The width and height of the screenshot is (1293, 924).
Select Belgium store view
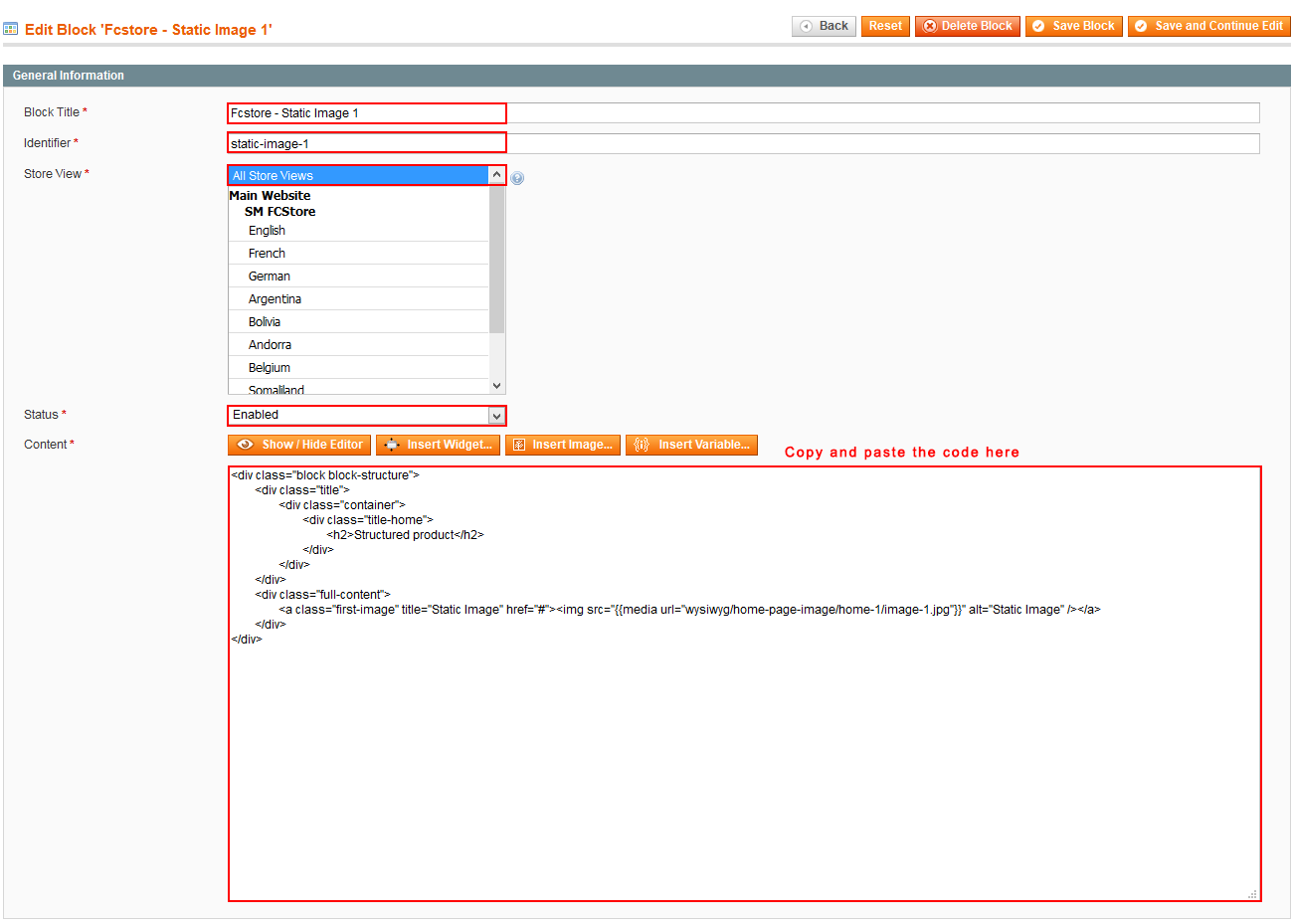359,368
